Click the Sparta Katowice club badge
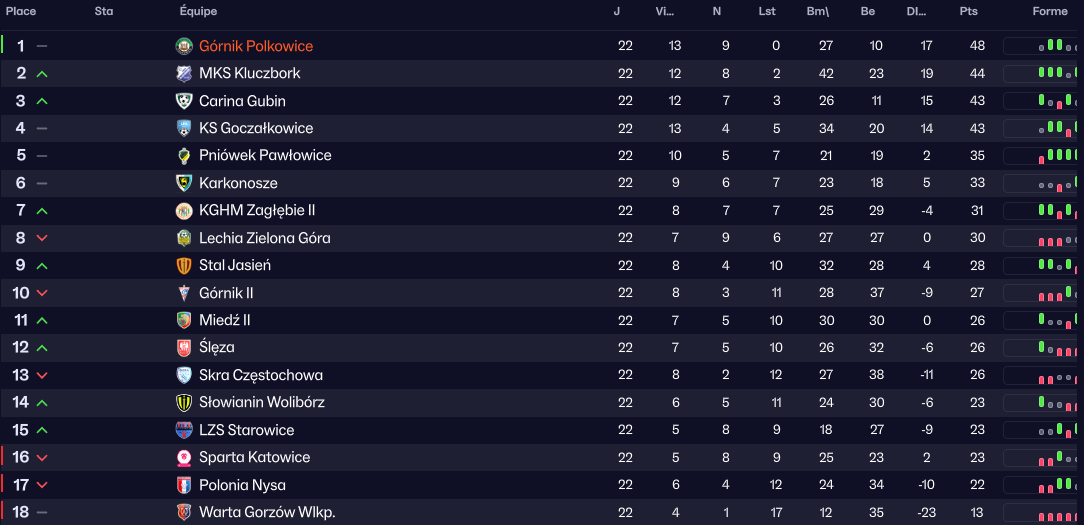This screenshot has height=525, width=1084. click(184, 457)
